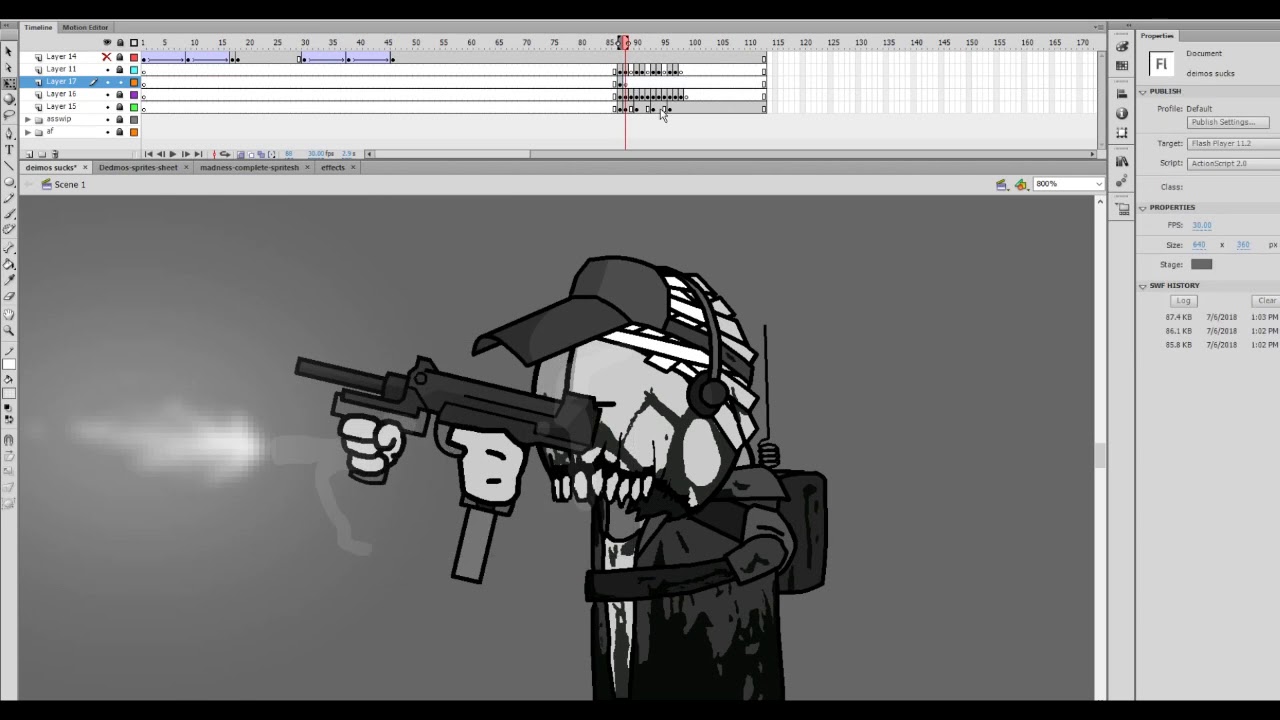
Task: Select the Hand tool
Action: pyautogui.click(x=9, y=314)
